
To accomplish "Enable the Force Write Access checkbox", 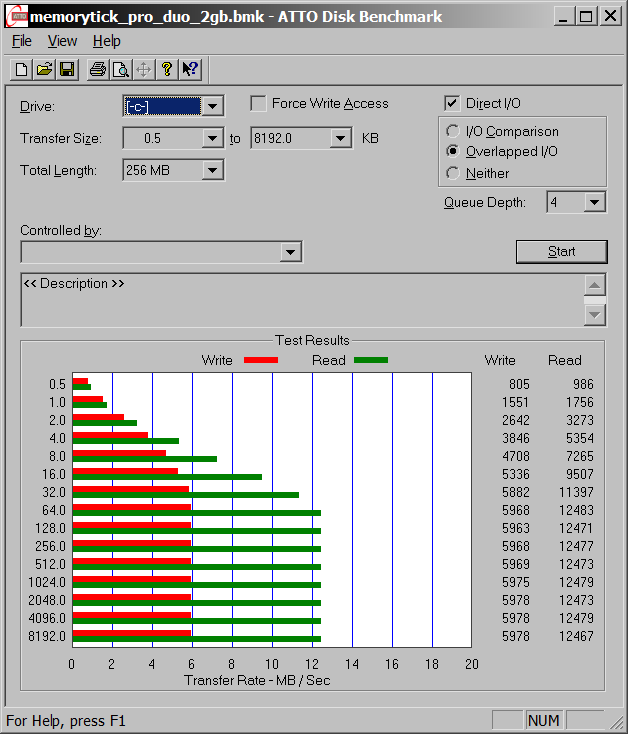I will pyautogui.click(x=258, y=104).
